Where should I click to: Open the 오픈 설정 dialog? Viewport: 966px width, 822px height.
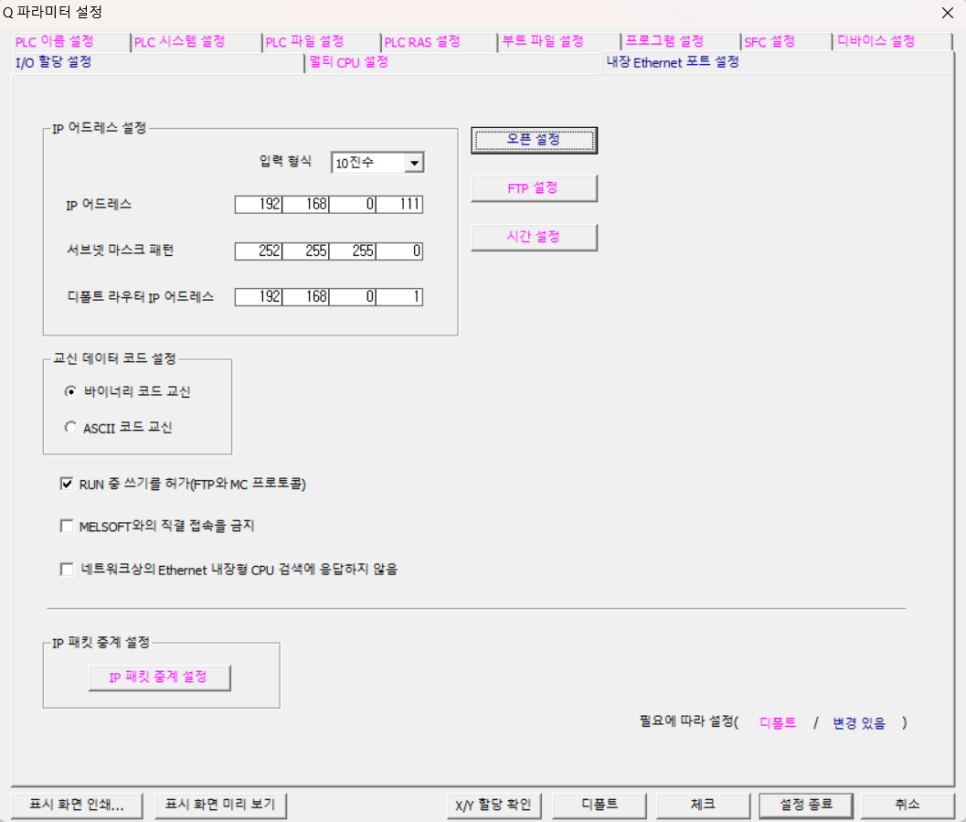[534, 140]
